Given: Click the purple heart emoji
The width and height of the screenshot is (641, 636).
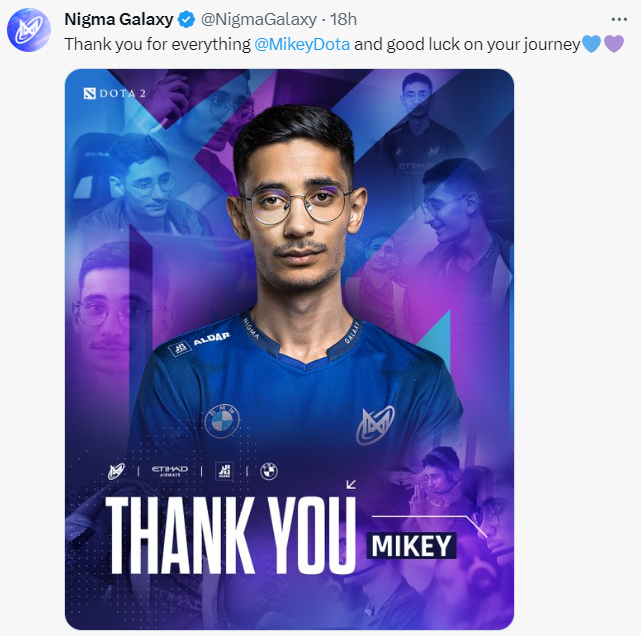Looking at the screenshot, I should tap(614, 44).
